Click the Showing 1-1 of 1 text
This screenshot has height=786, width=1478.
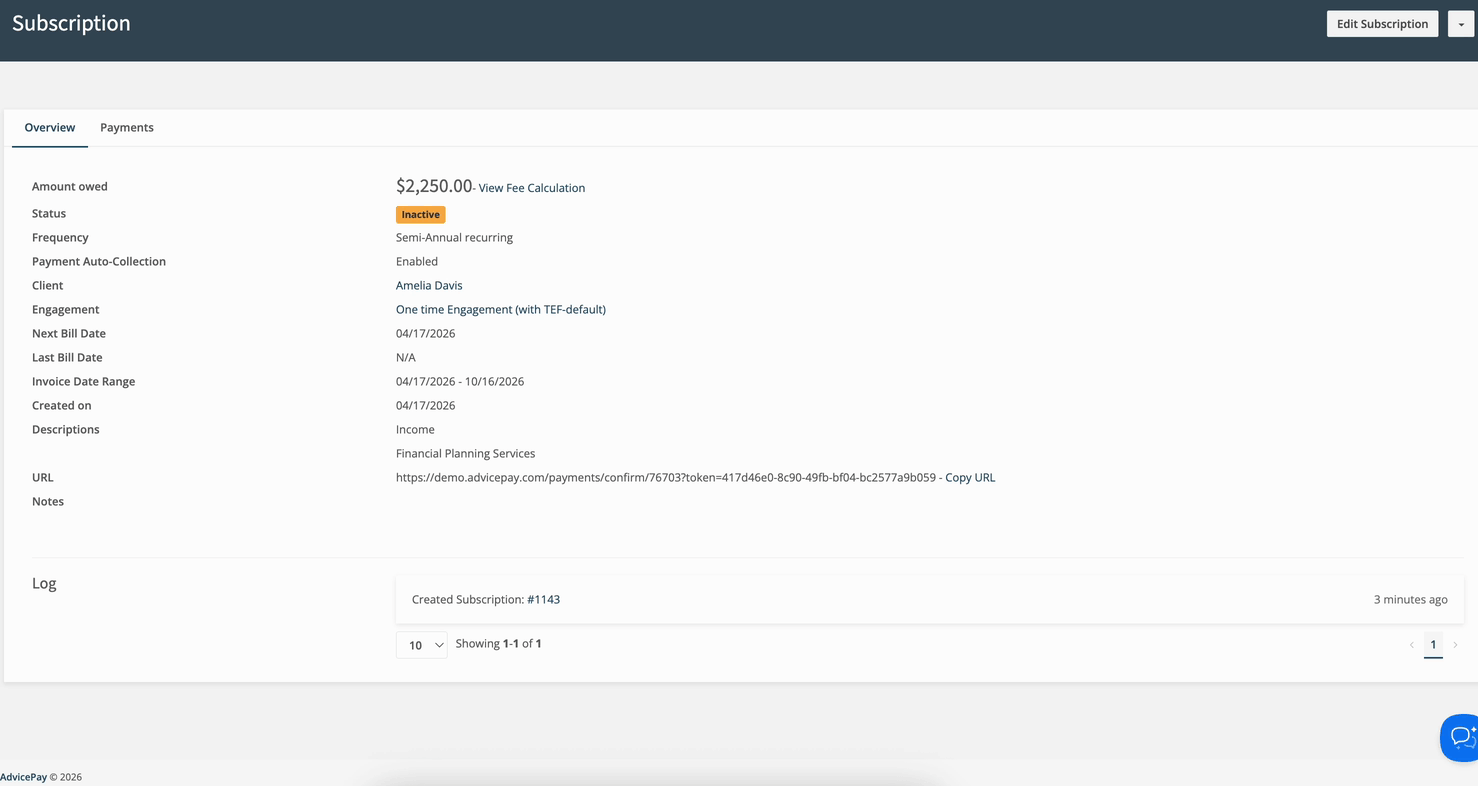click(x=498, y=644)
